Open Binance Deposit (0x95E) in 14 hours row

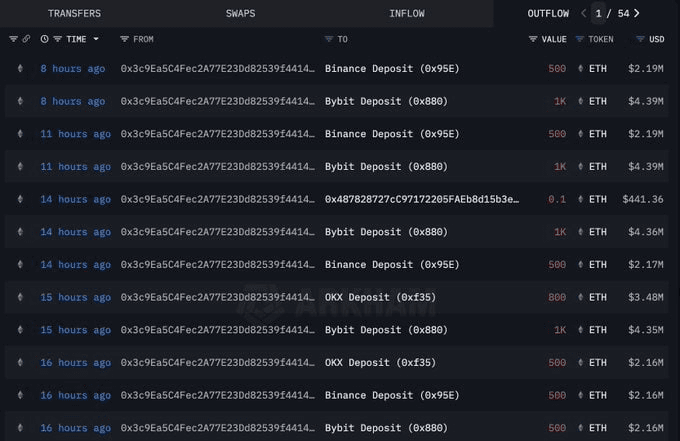[392, 265]
